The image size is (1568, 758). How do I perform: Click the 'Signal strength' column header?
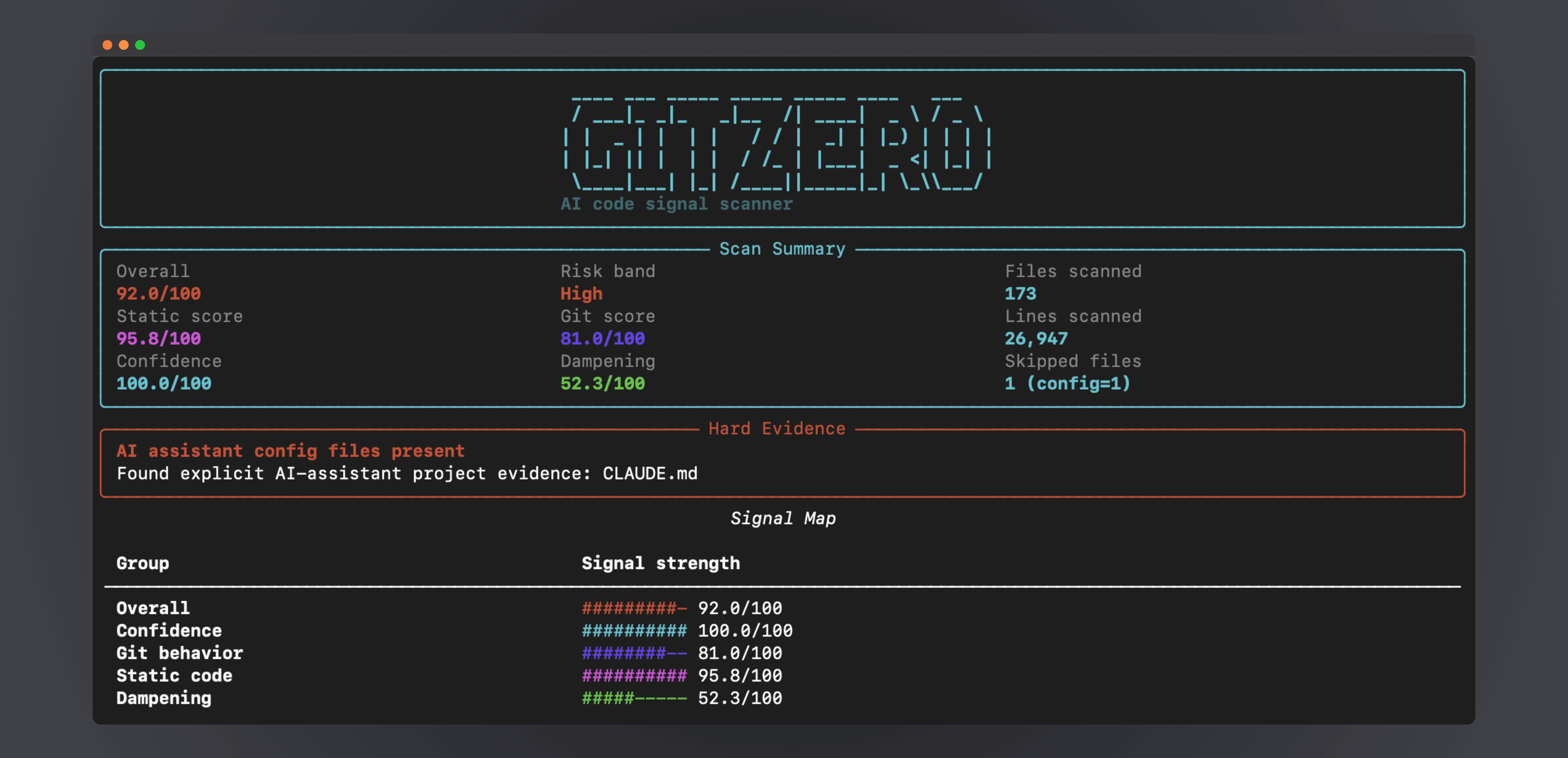660,563
